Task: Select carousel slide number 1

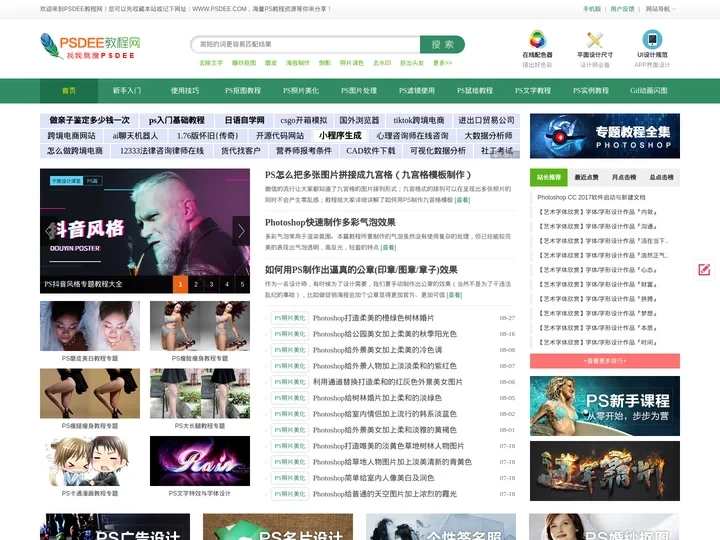Action: point(180,284)
